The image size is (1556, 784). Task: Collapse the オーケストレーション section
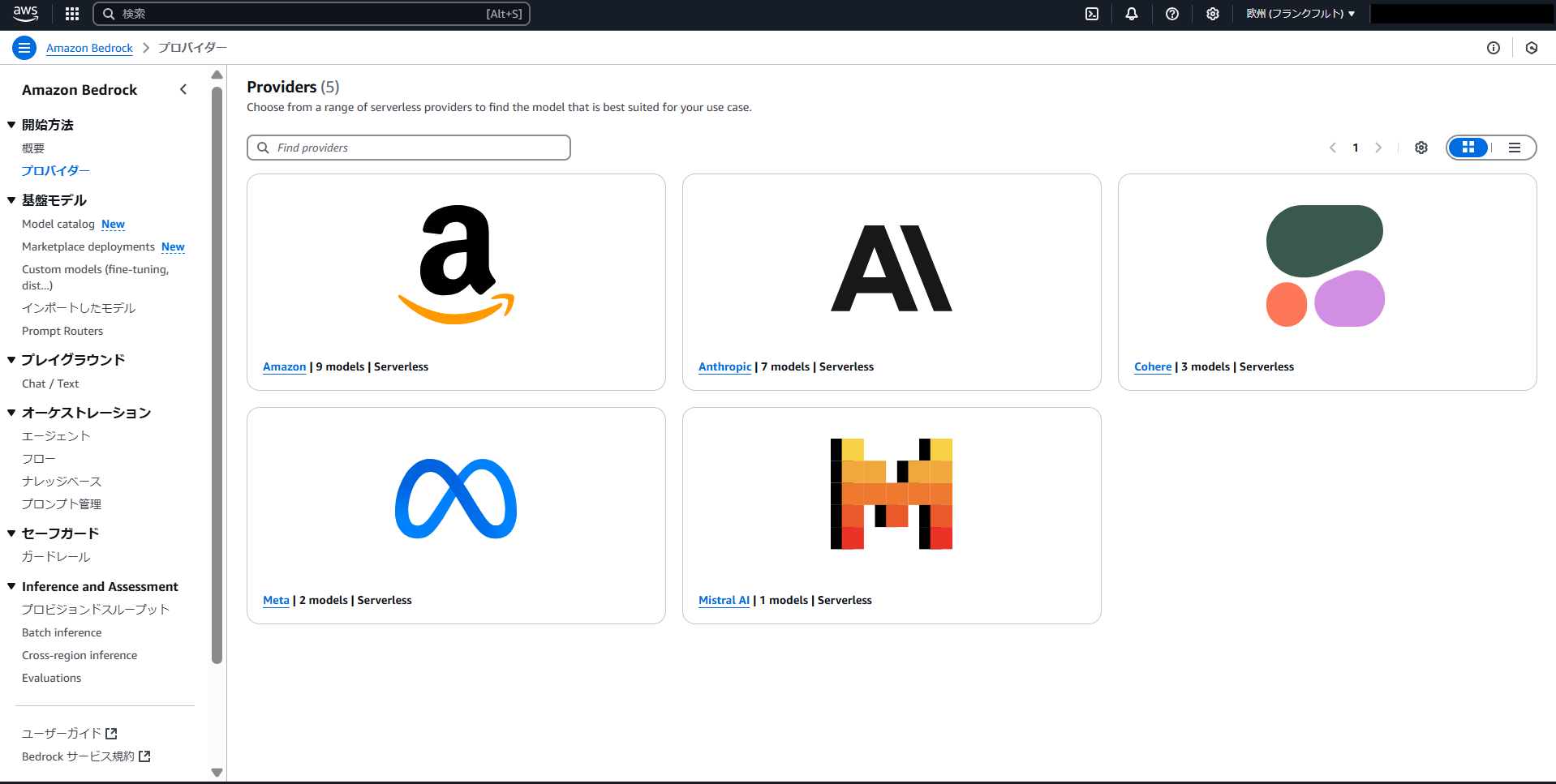[x=11, y=413]
